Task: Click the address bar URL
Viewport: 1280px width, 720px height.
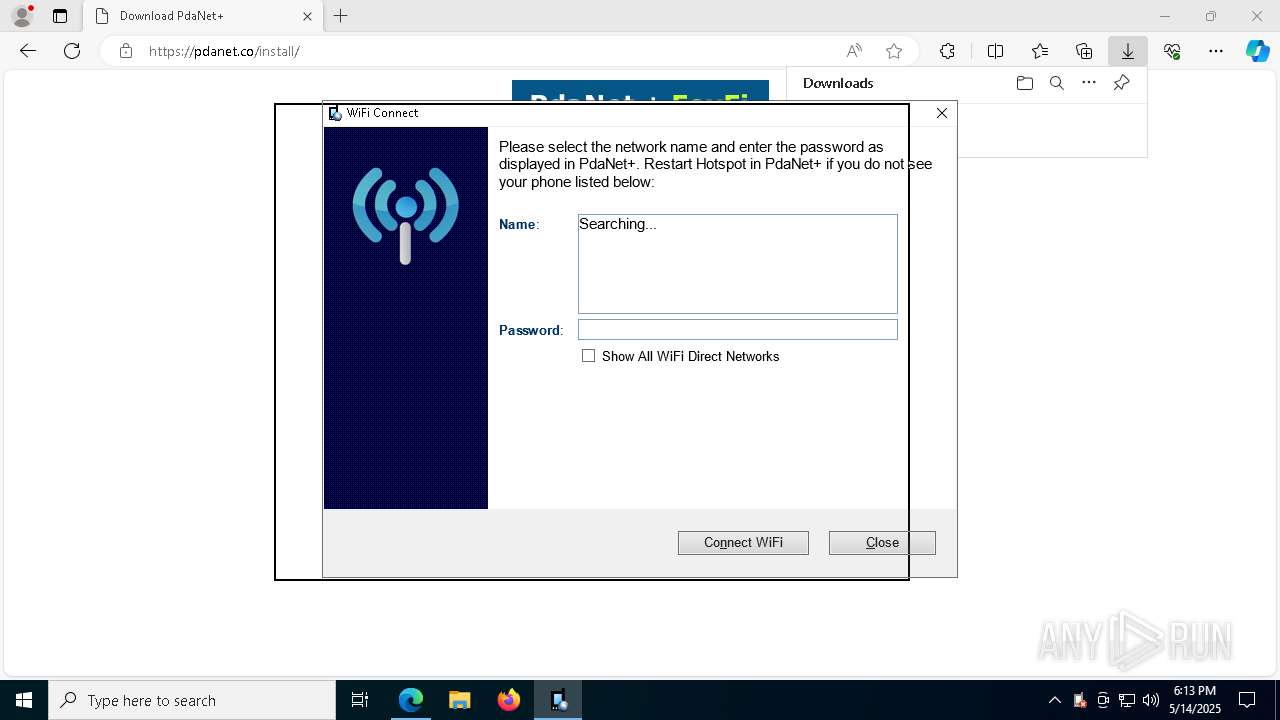Action: click(x=224, y=51)
